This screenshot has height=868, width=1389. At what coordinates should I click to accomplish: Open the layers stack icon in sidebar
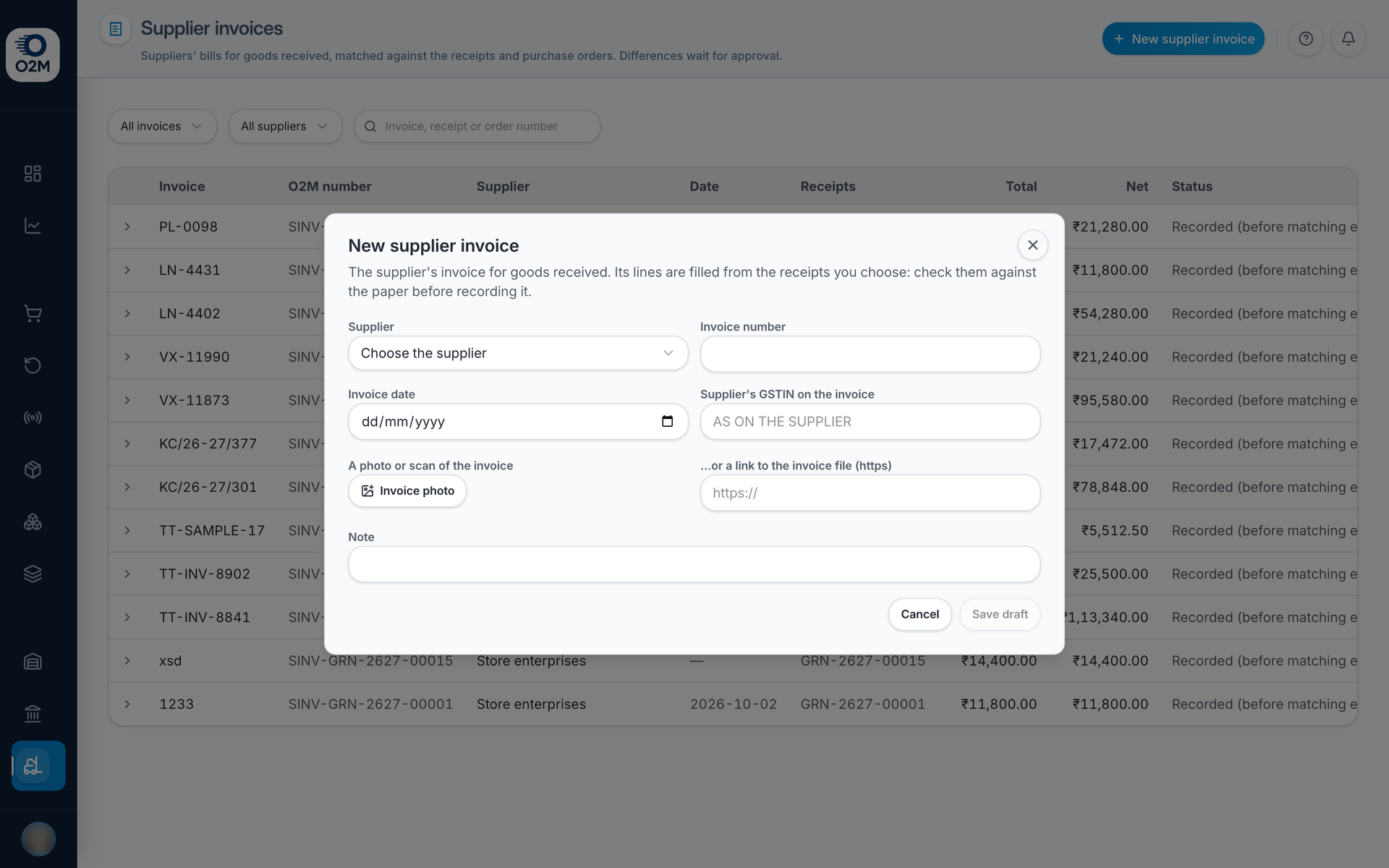pyautogui.click(x=33, y=574)
